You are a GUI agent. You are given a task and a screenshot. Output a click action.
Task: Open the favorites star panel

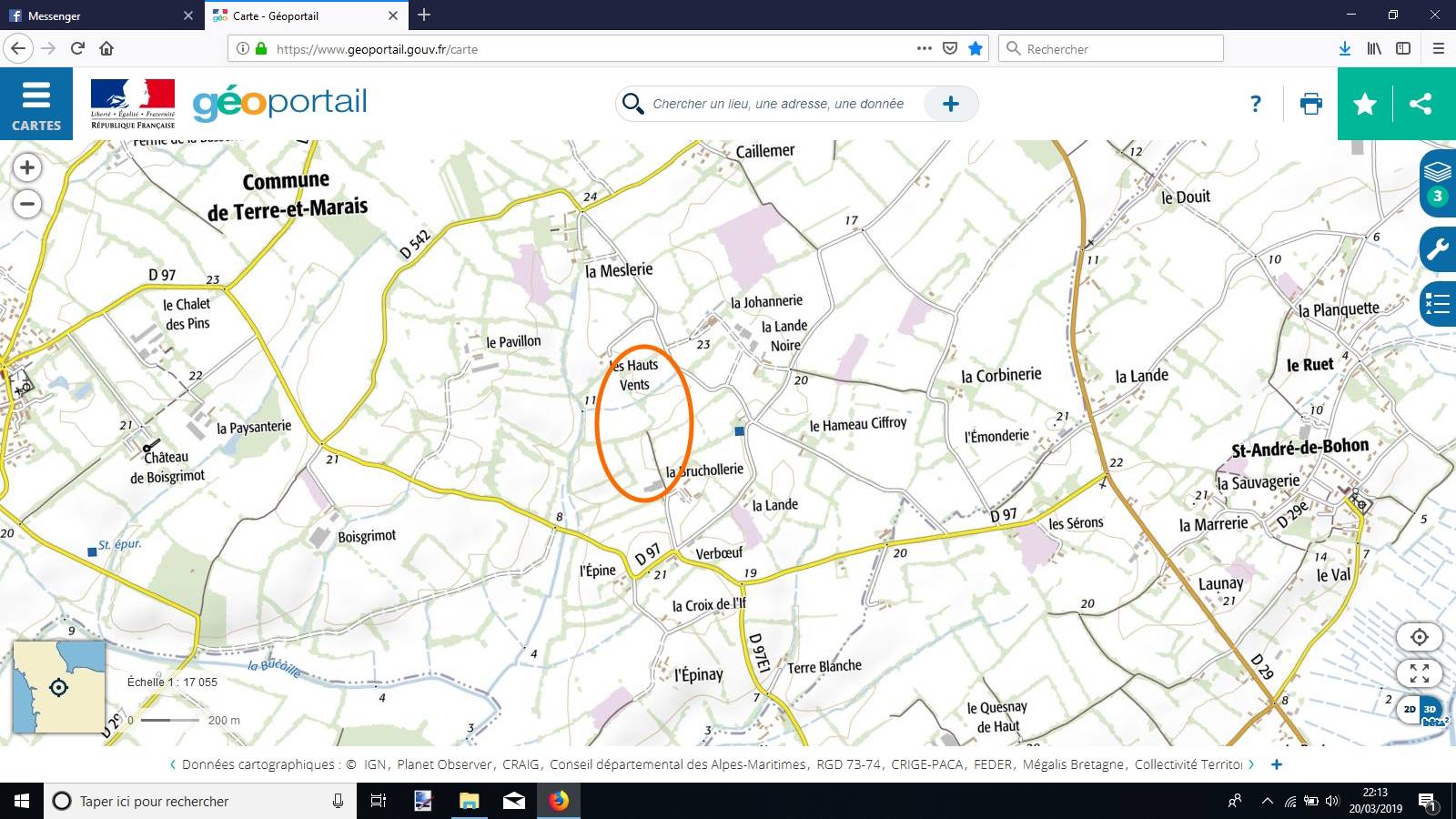[1364, 104]
